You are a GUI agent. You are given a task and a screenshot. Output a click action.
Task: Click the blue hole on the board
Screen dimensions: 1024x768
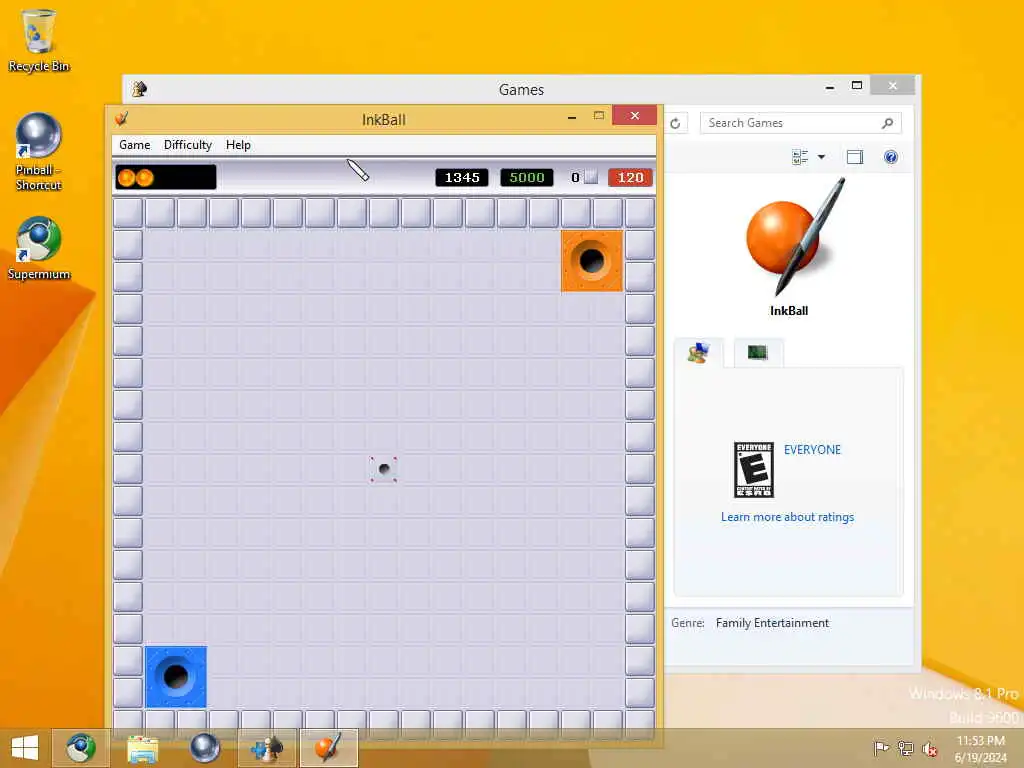(176, 677)
